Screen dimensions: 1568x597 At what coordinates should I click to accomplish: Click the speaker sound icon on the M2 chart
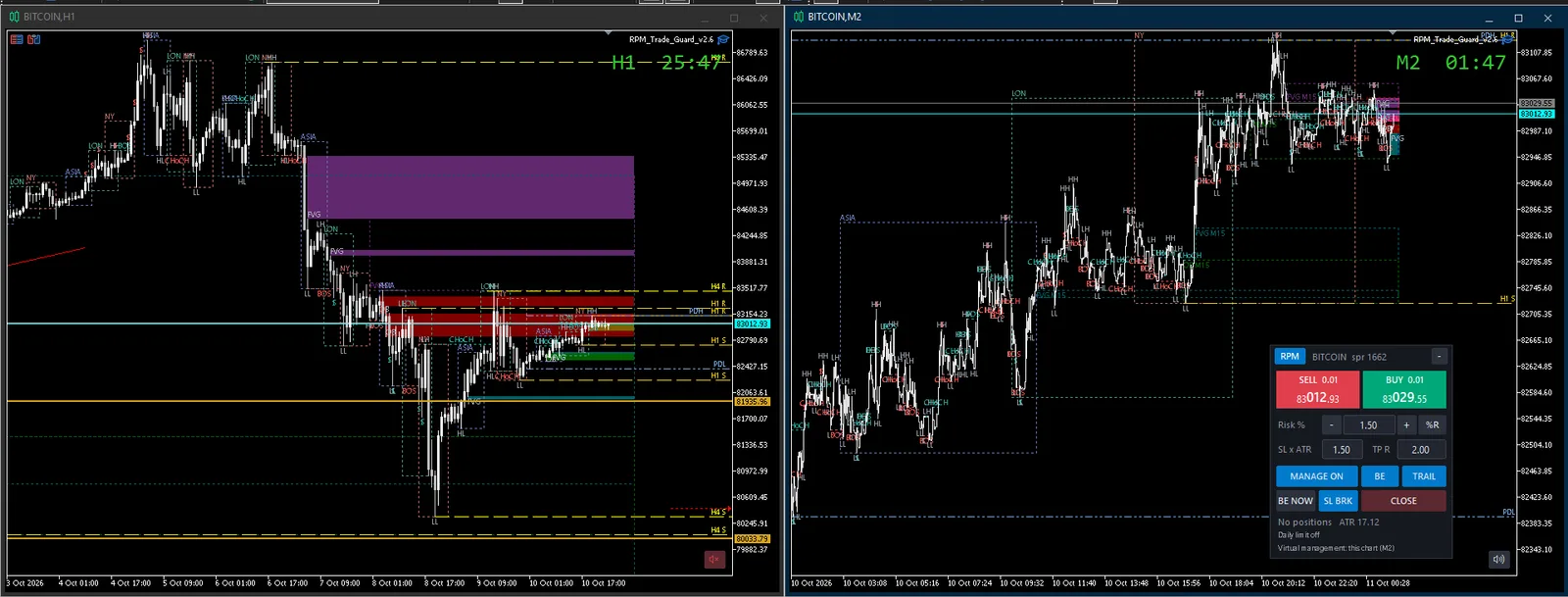pyautogui.click(x=1498, y=559)
